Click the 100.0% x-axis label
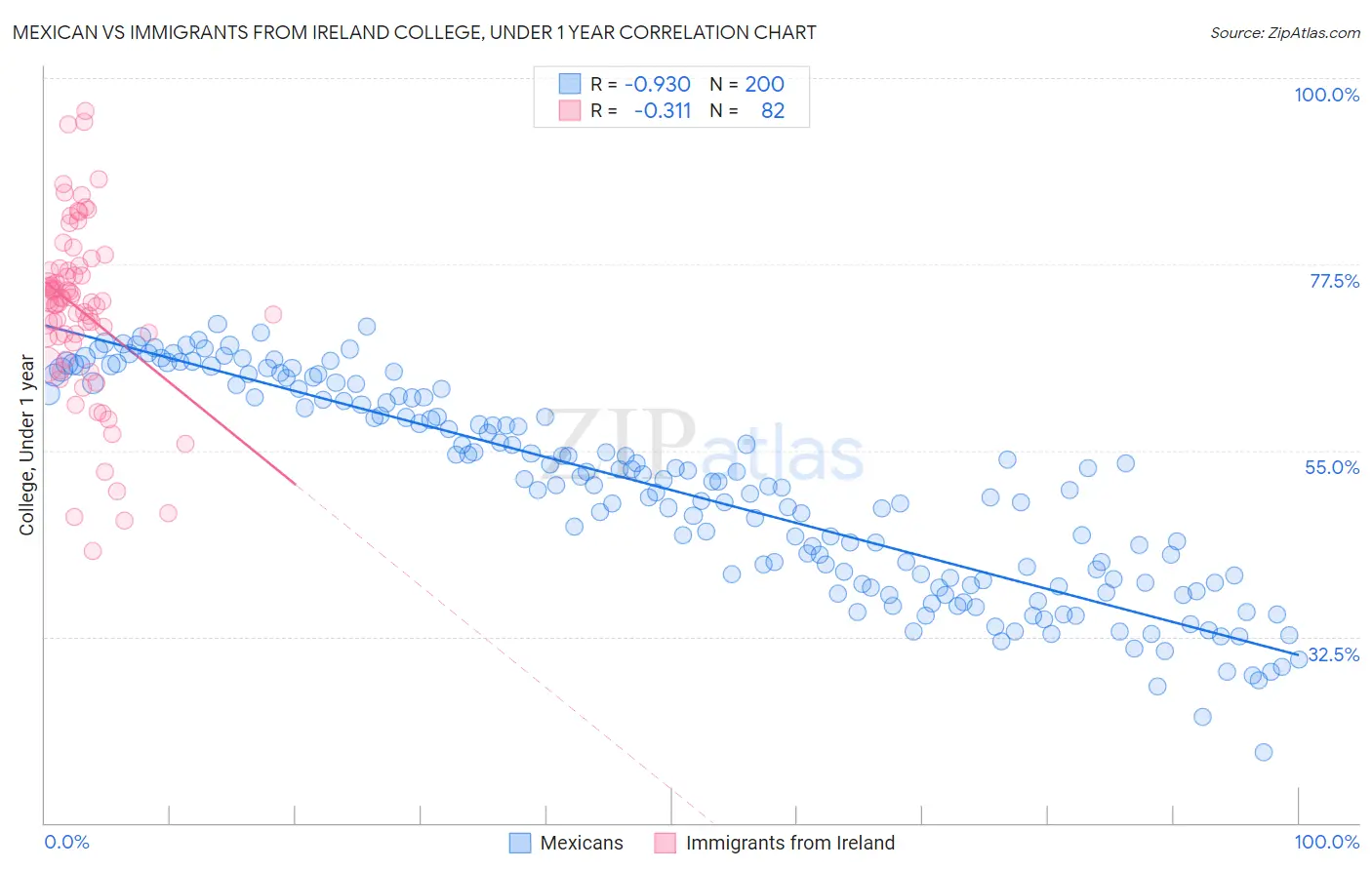Viewport: 1372px width, 870px height. [x=1326, y=842]
